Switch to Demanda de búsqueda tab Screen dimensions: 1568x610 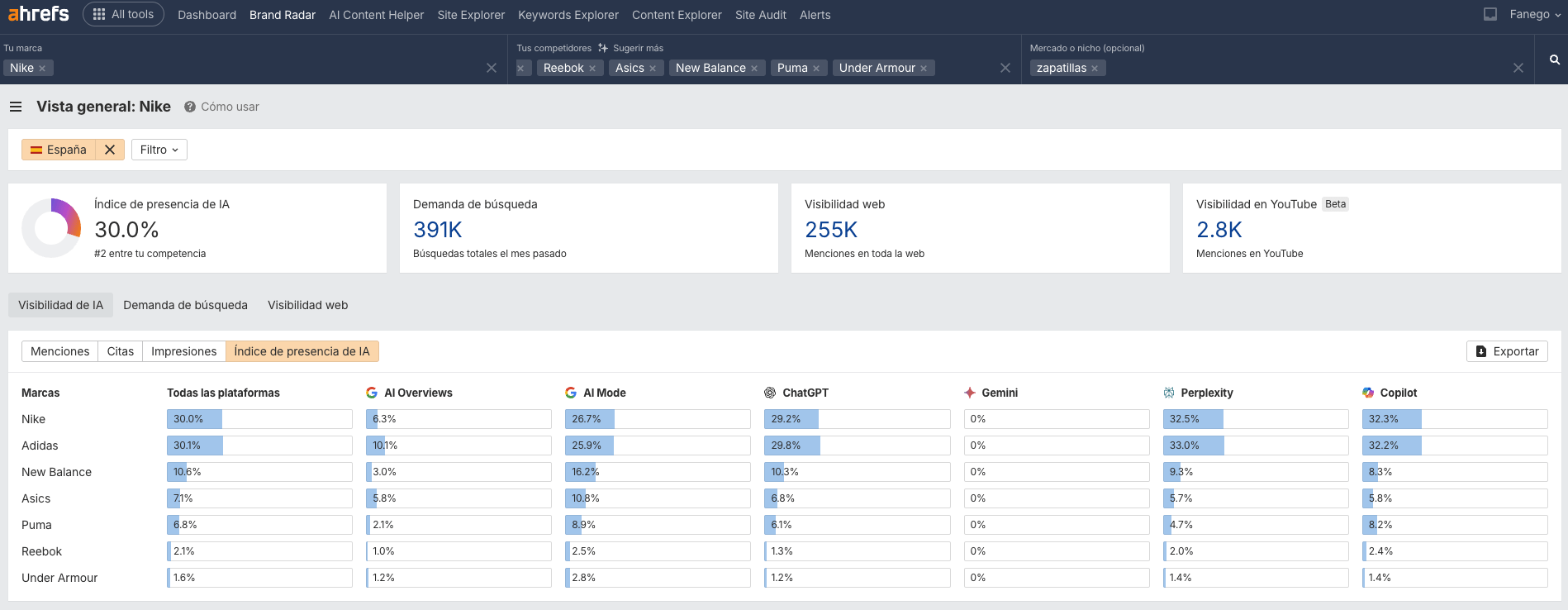[x=185, y=305]
